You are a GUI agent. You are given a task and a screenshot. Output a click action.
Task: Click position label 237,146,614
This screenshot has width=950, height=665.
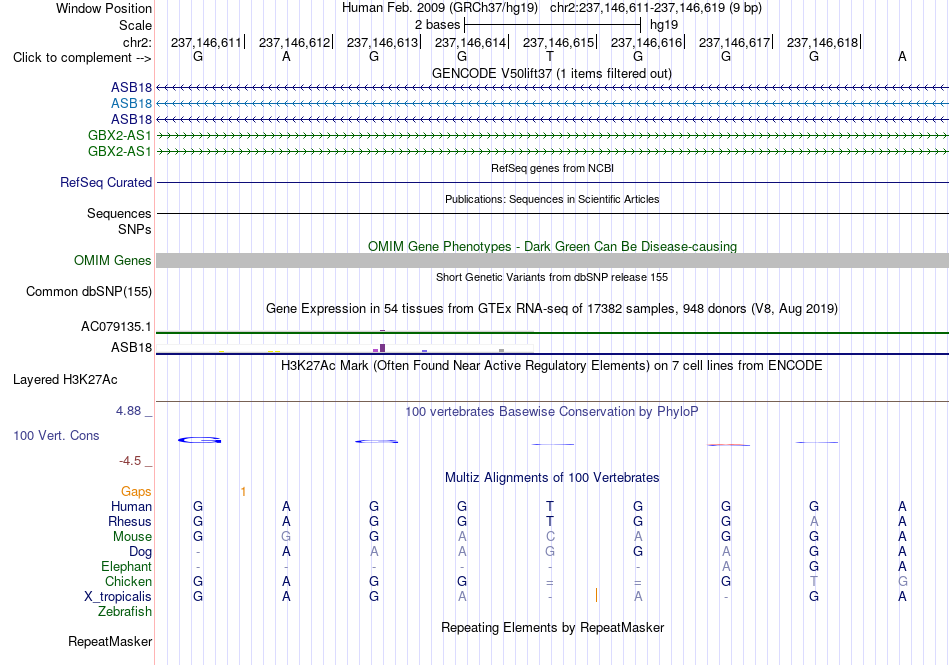(x=470, y=42)
